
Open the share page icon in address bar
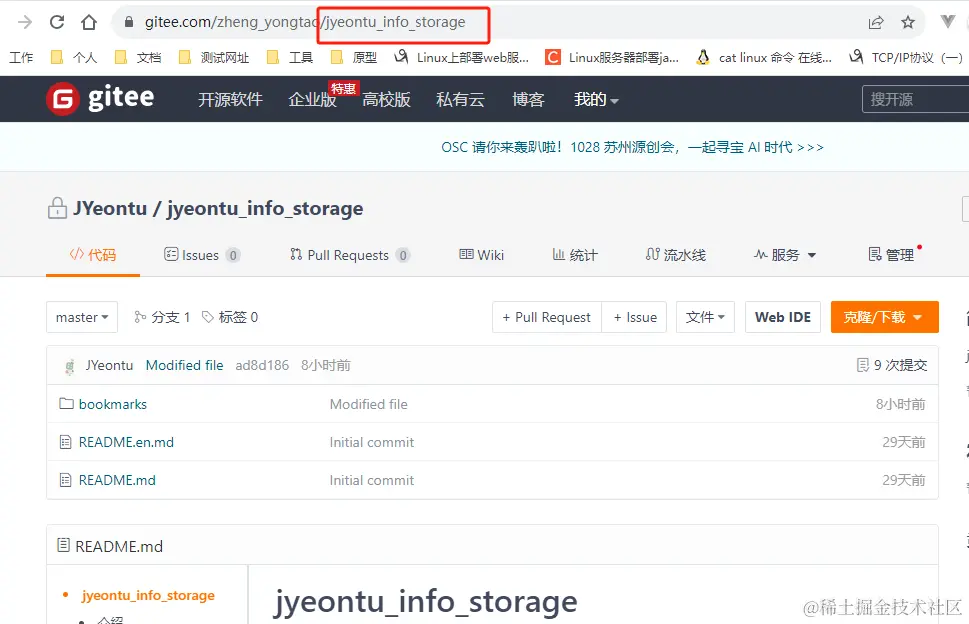click(876, 23)
